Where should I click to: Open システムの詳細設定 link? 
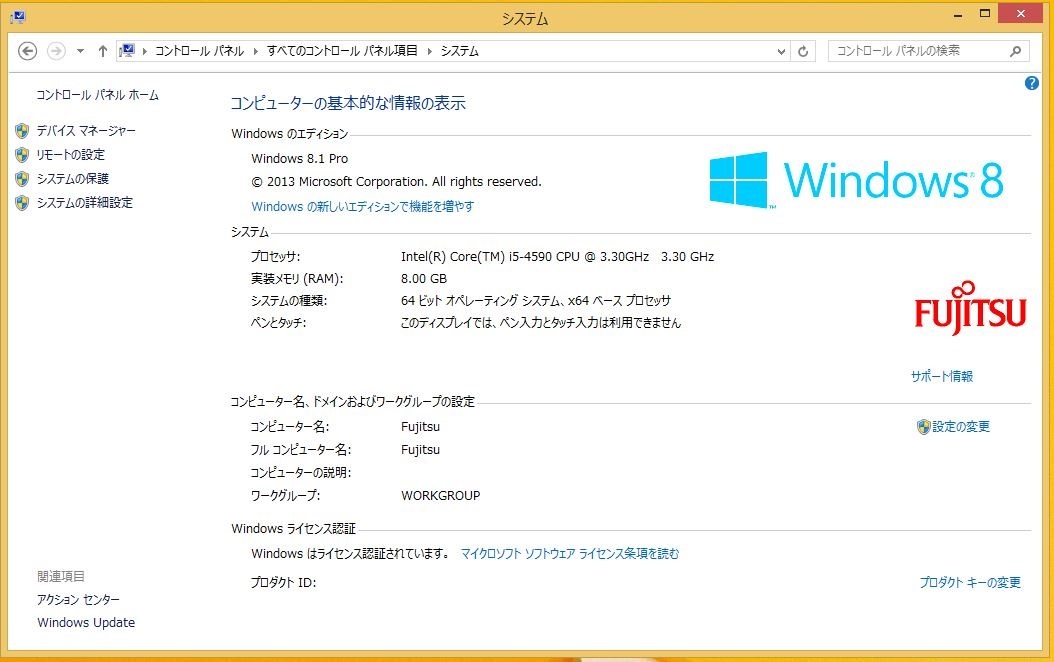85,203
